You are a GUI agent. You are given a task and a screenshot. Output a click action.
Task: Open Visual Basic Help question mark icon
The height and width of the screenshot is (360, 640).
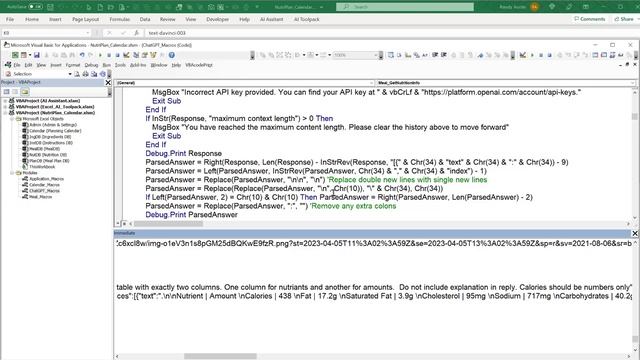click(172, 55)
